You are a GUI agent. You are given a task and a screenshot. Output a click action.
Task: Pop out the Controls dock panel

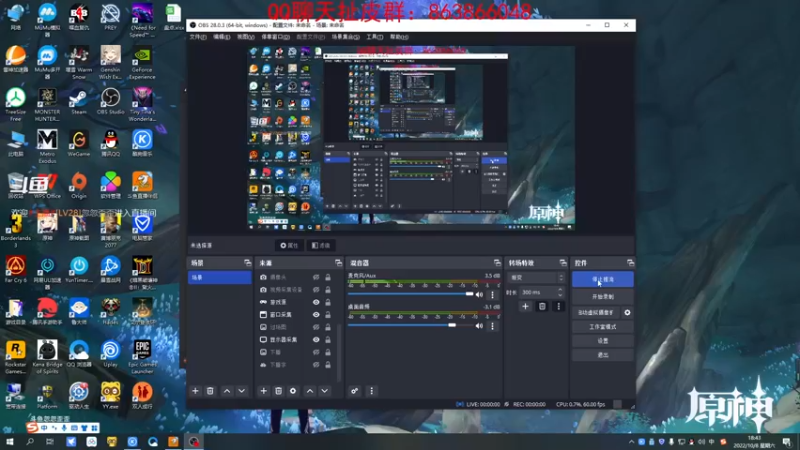[x=631, y=263]
